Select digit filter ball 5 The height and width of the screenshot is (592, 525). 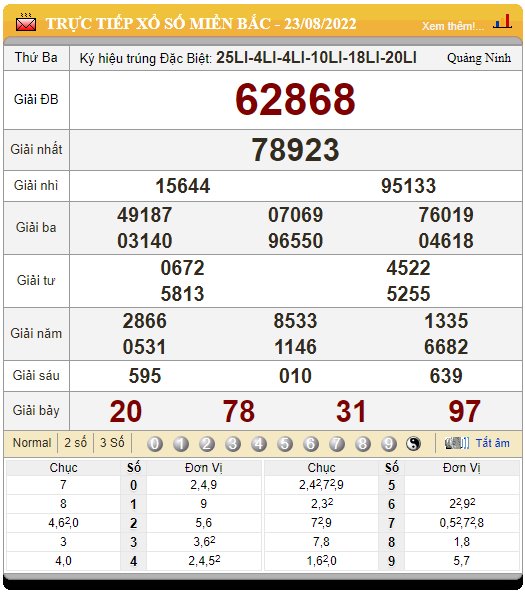pos(285,444)
